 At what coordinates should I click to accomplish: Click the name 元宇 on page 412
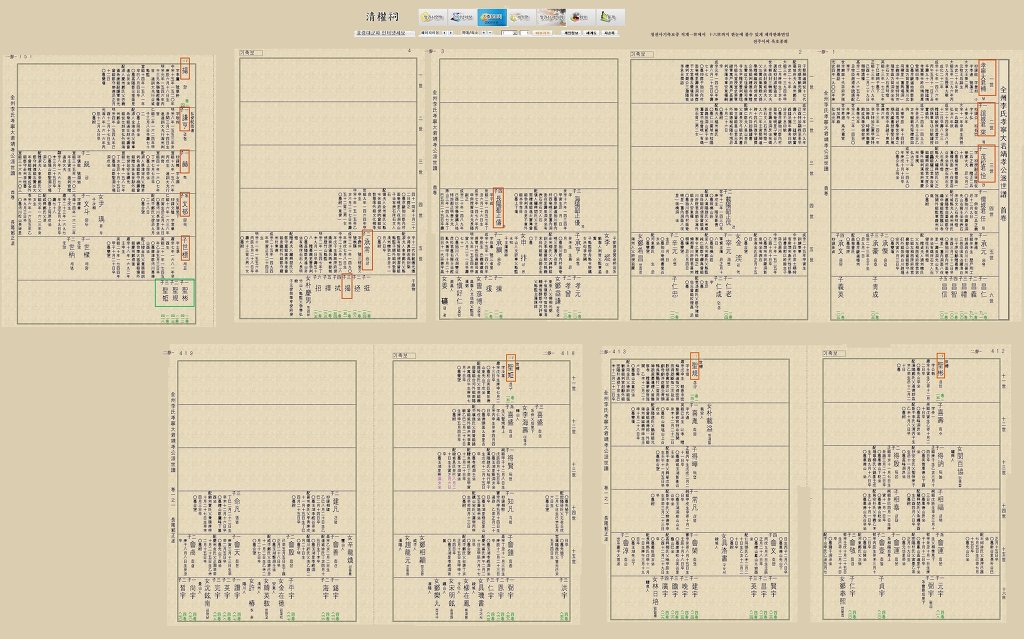click(940, 590)
